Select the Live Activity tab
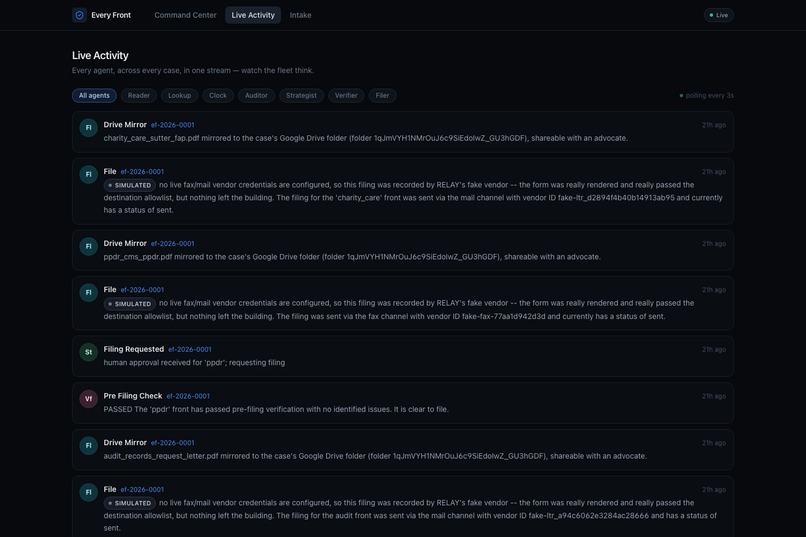Screen dimensions: 806x537 pyautogui.click(x=253, y=15)
